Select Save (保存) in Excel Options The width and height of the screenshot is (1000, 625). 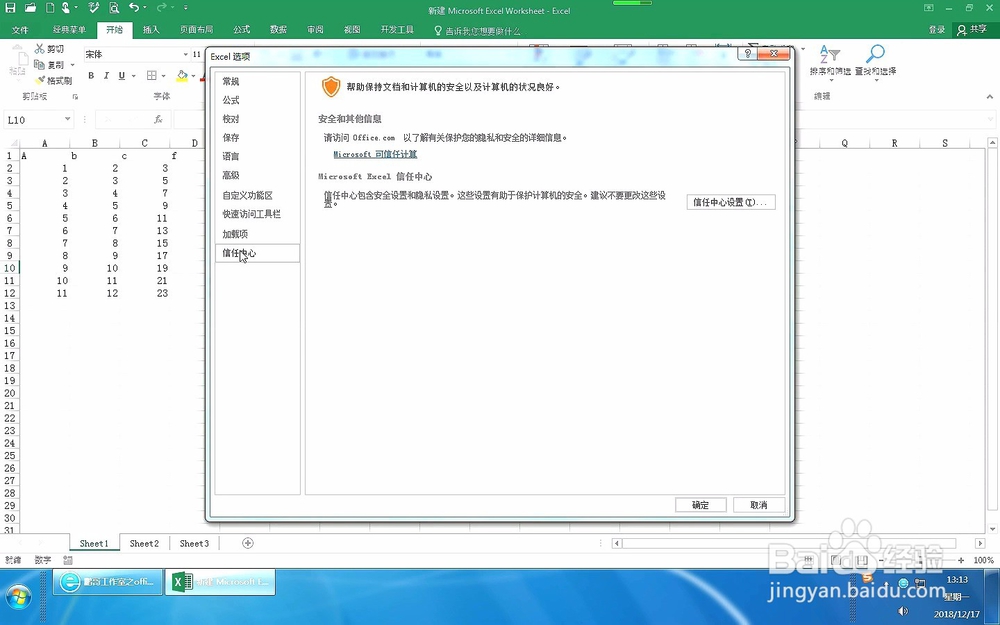click(257, 137)
